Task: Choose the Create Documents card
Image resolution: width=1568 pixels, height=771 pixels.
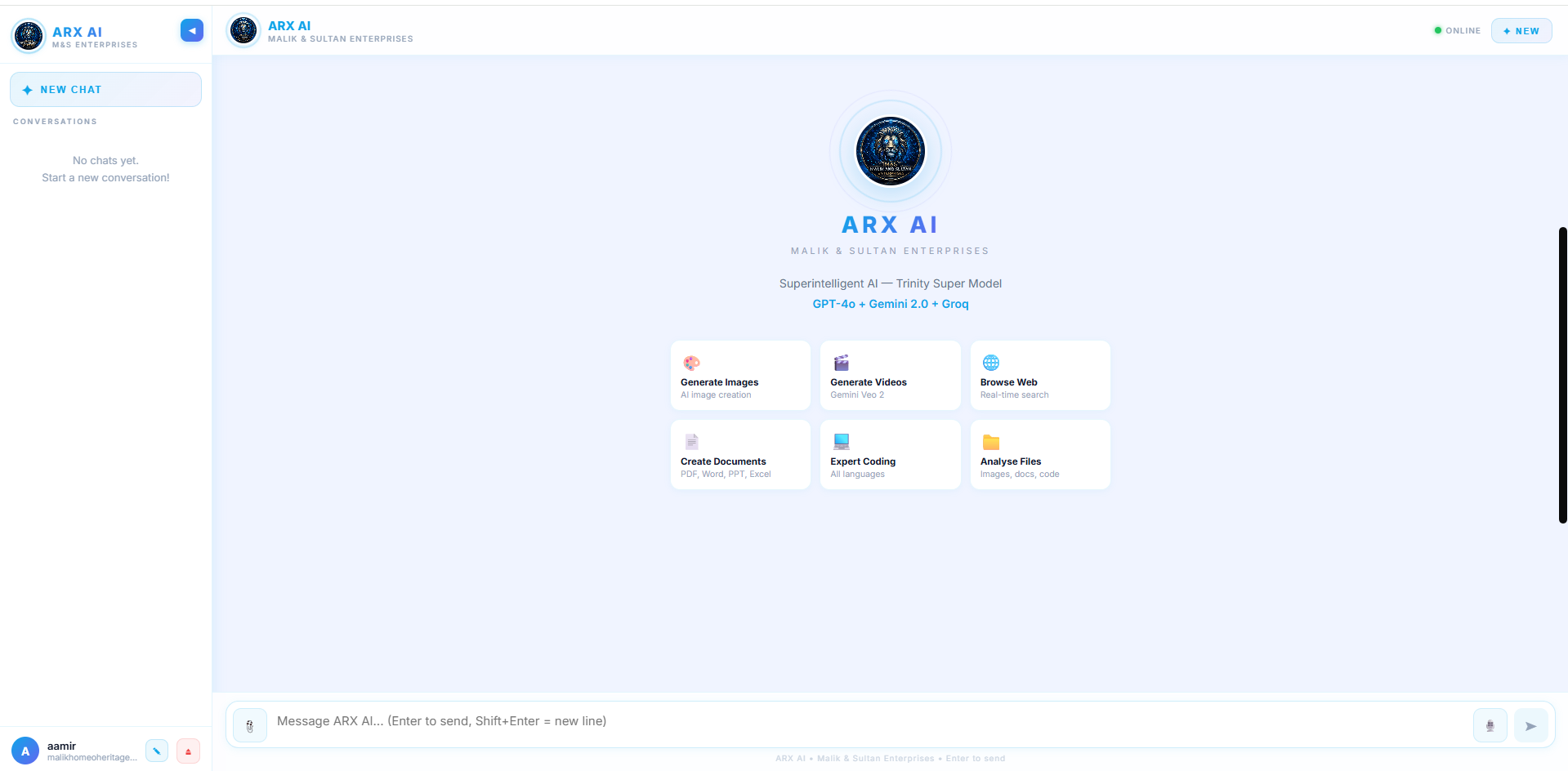Action: [x=740, y=455]
